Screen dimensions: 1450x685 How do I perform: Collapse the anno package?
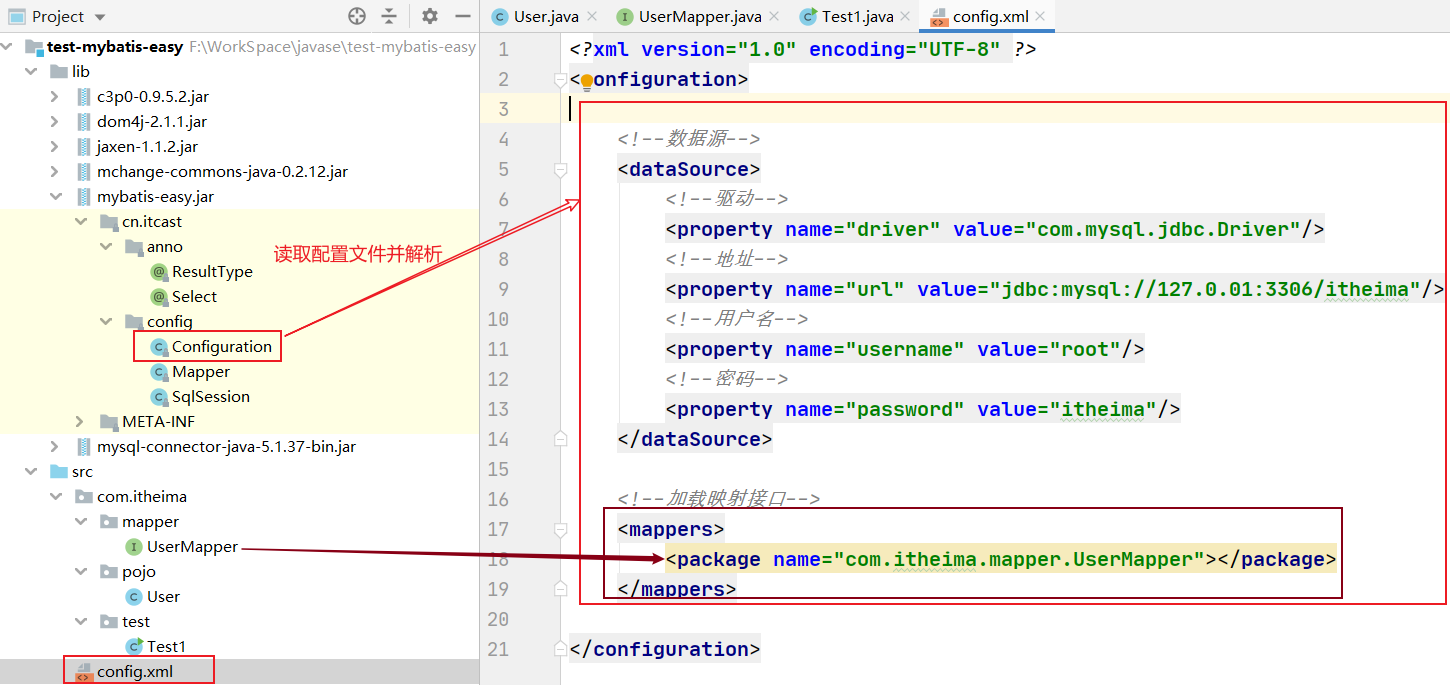pos(106,246)
